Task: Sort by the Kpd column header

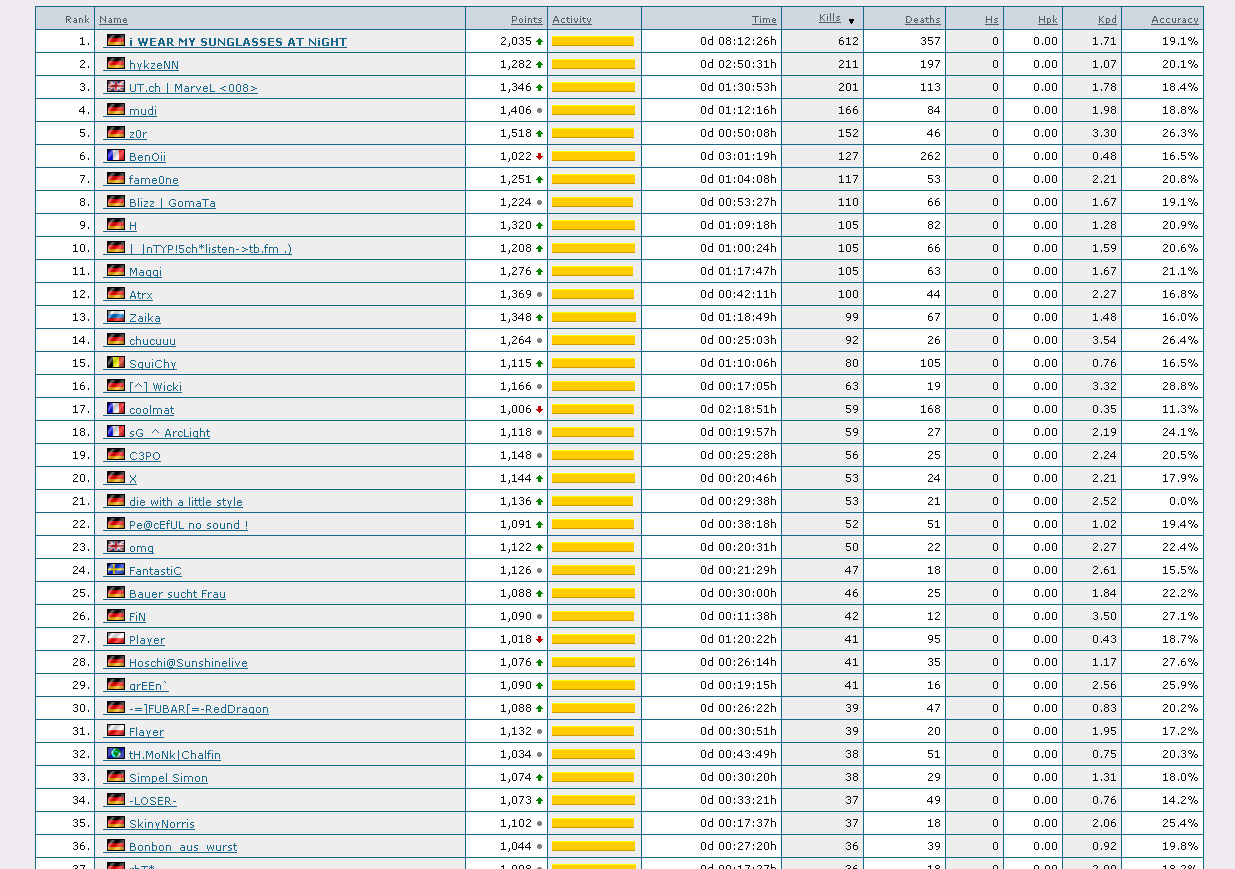Action: pos(1106,19)
